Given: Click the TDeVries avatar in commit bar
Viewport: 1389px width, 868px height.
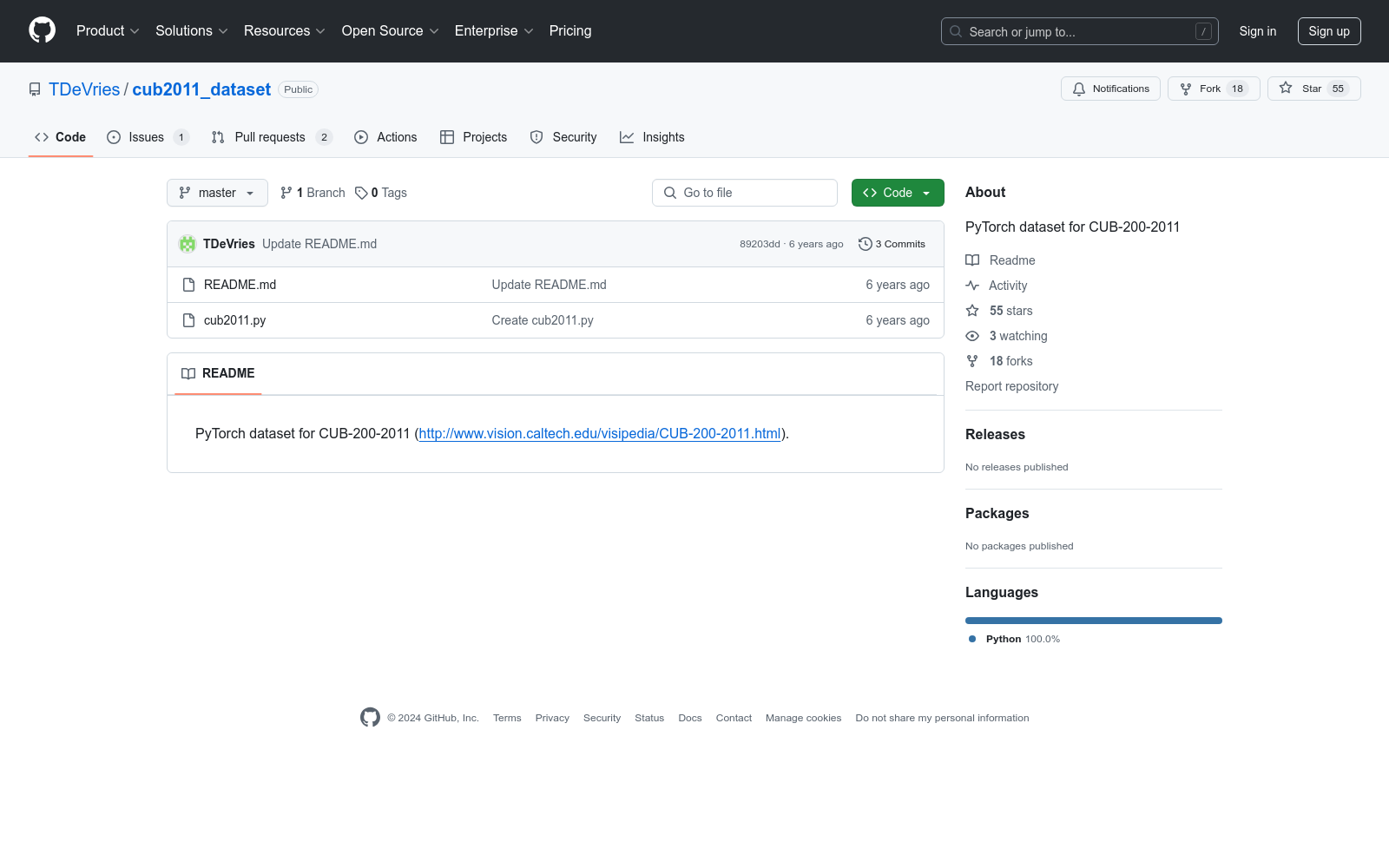Looking at the screenshot, I should pos(188,244).
